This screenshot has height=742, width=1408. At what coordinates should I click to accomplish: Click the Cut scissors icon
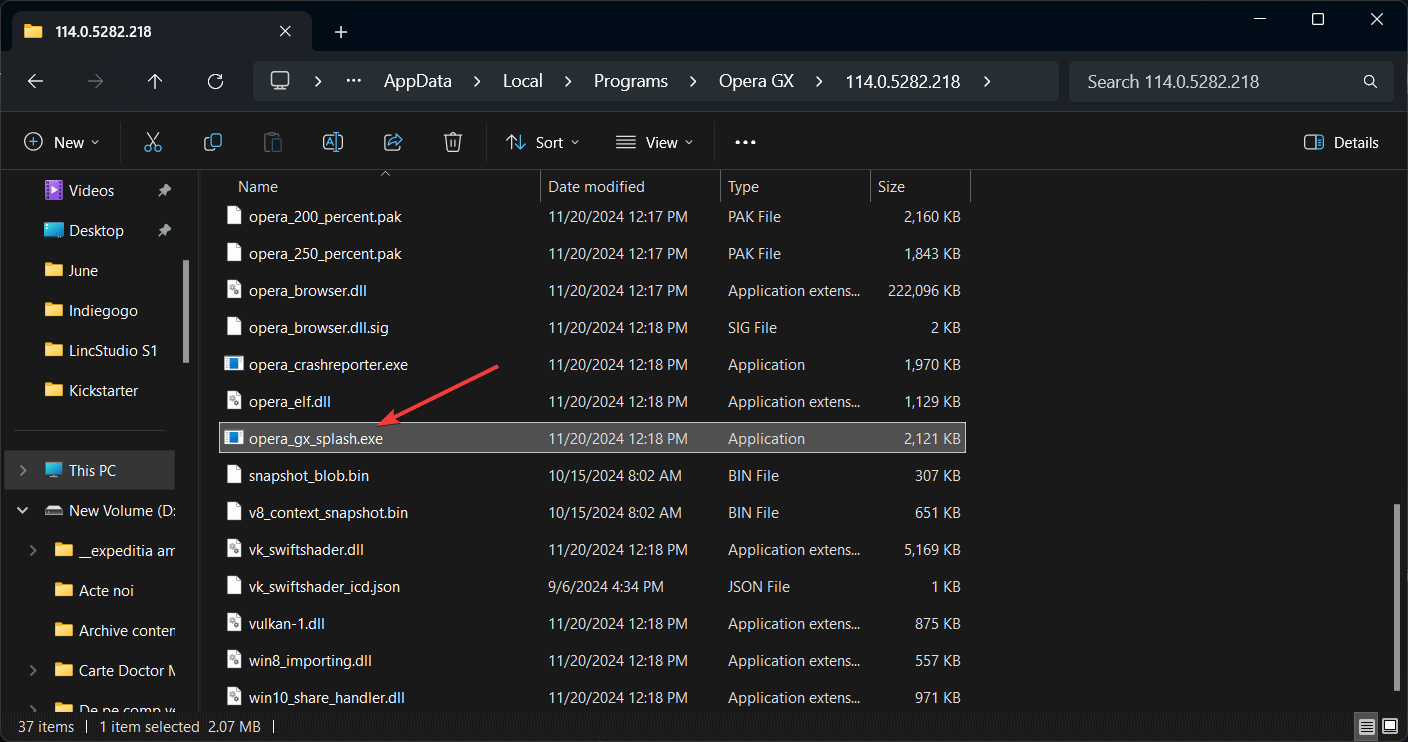tap(153, 142)
